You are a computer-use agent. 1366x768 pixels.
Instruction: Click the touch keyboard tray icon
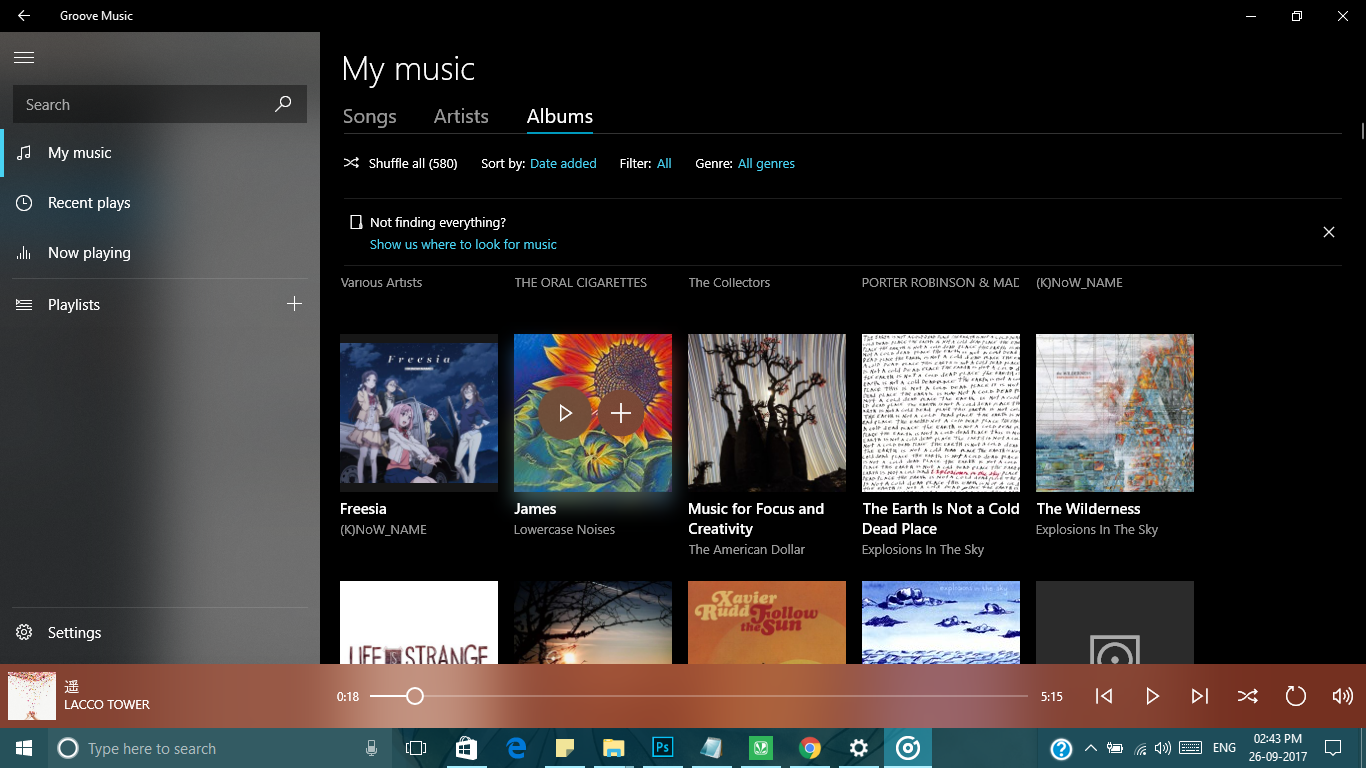point(1190,748)
